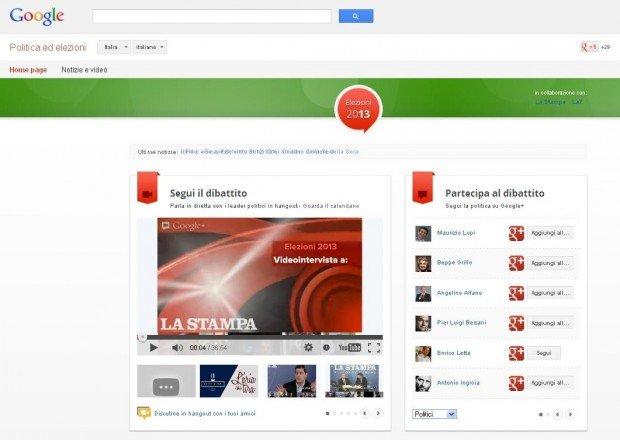Click the Google +1 button
This screenshot has height=440, width=620.
click(x=589, y=47)
